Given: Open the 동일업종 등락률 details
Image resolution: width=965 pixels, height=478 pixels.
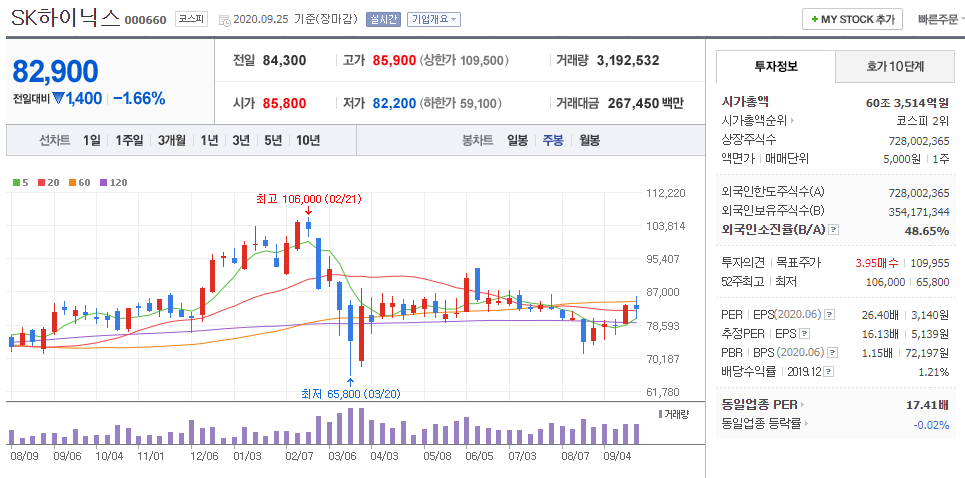Looking at the screenshot, I should (x=764, y=424).
